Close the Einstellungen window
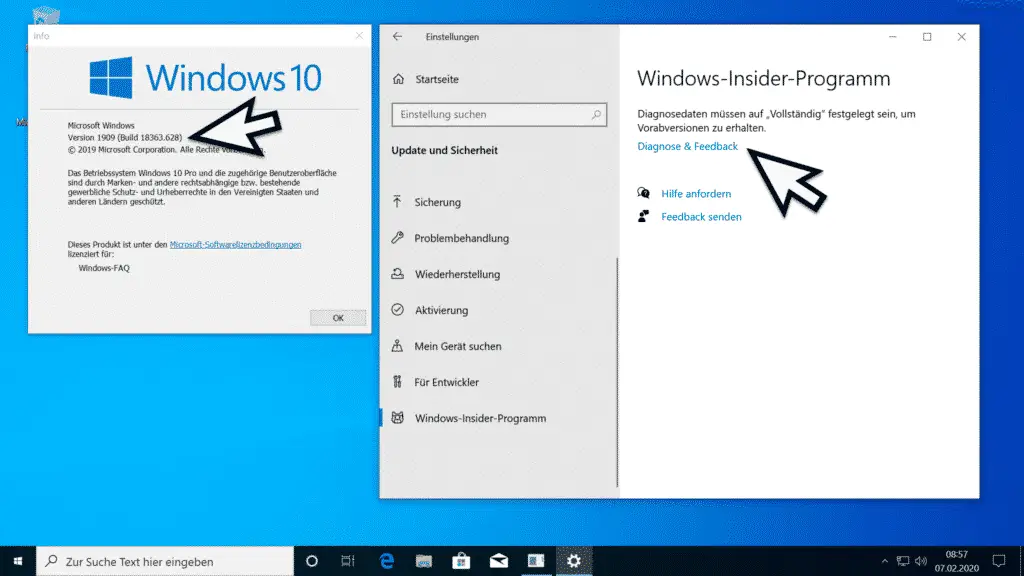Viewport: 1024px width, 576px height. pos(961,37)
